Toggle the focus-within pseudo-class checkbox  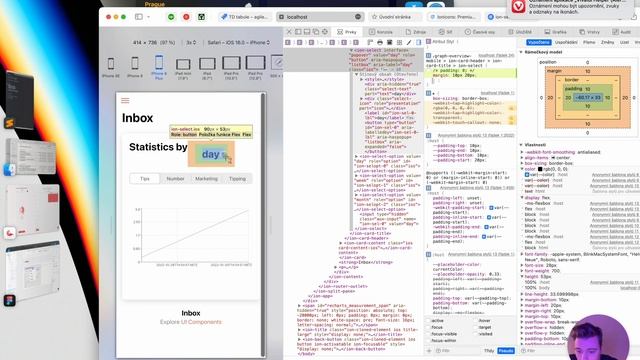click(x=428, y=340)
